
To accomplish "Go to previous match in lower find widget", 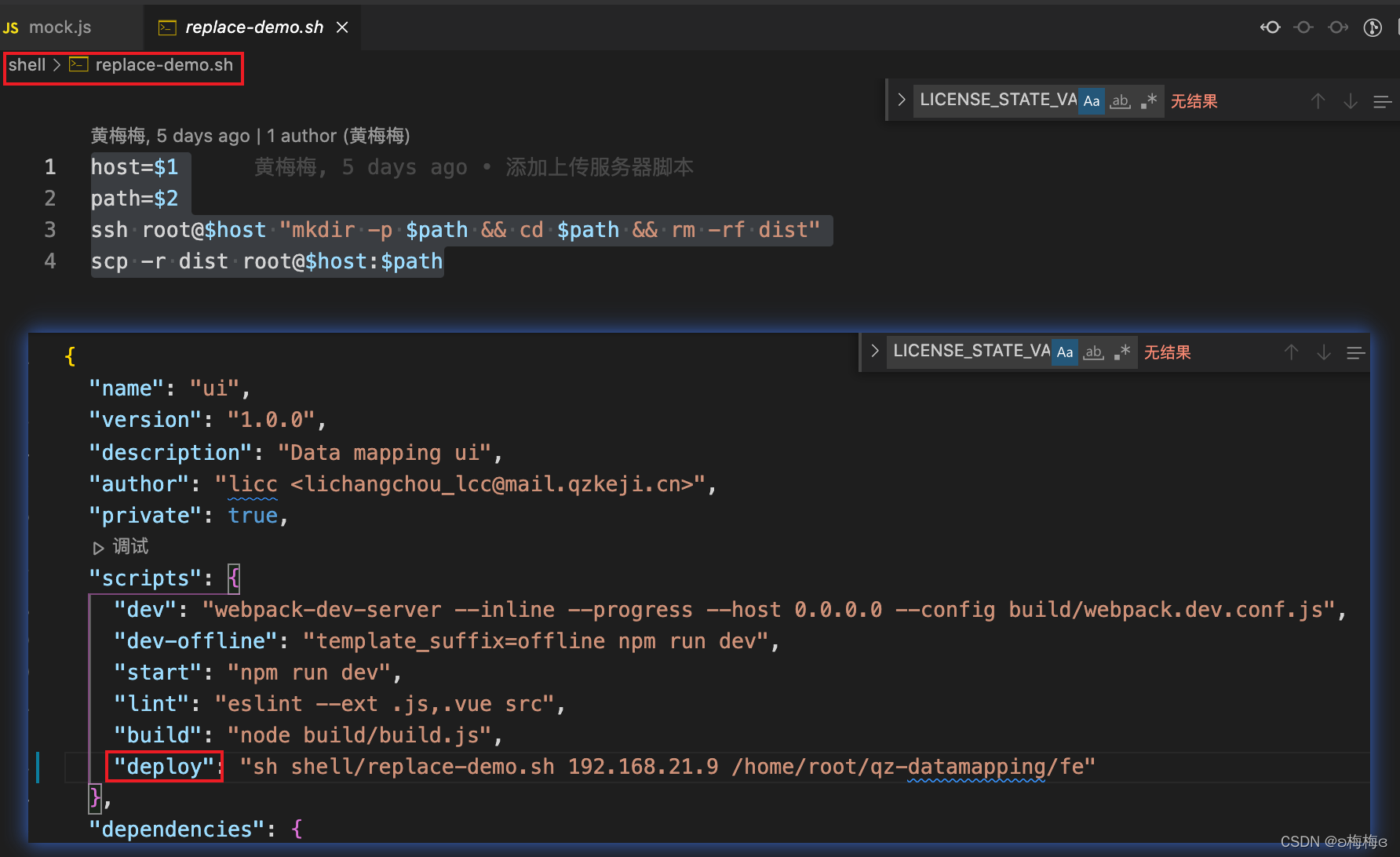I will tap(1292, 352).
